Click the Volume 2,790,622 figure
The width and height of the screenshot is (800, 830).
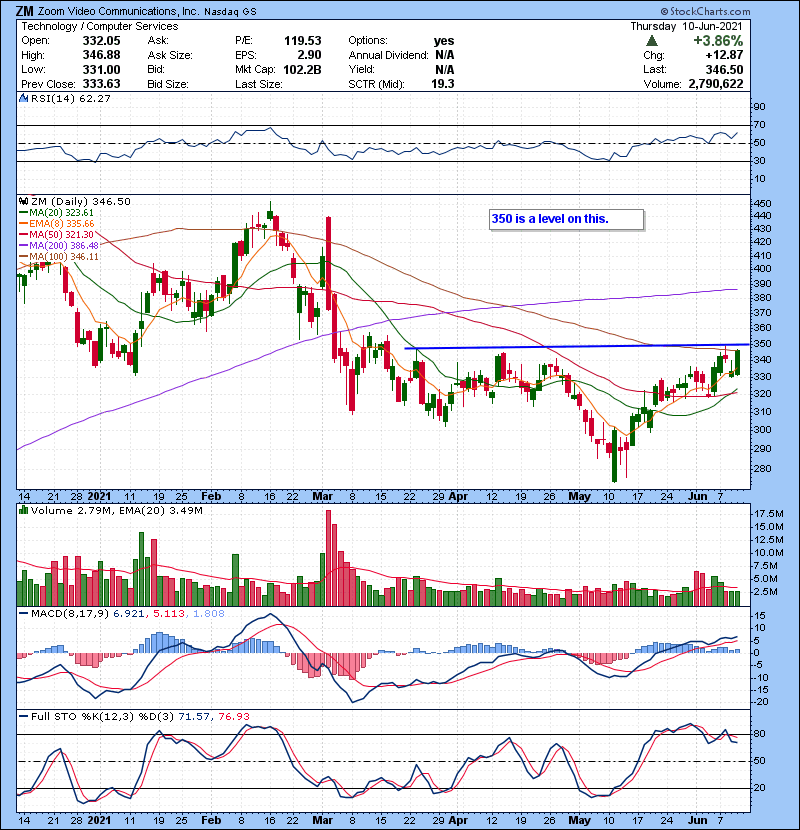716,84
